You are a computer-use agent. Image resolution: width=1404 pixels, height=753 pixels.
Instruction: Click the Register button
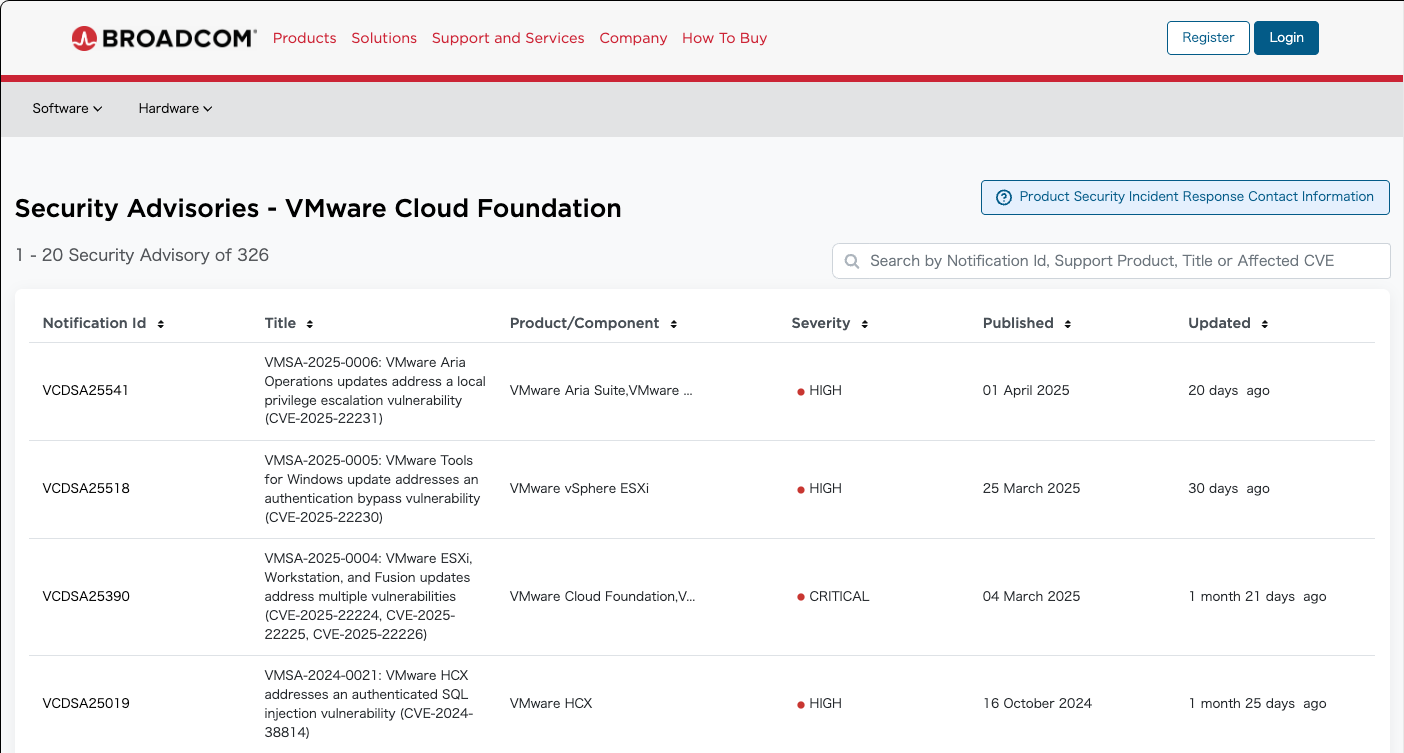(x=1208, y=38)
